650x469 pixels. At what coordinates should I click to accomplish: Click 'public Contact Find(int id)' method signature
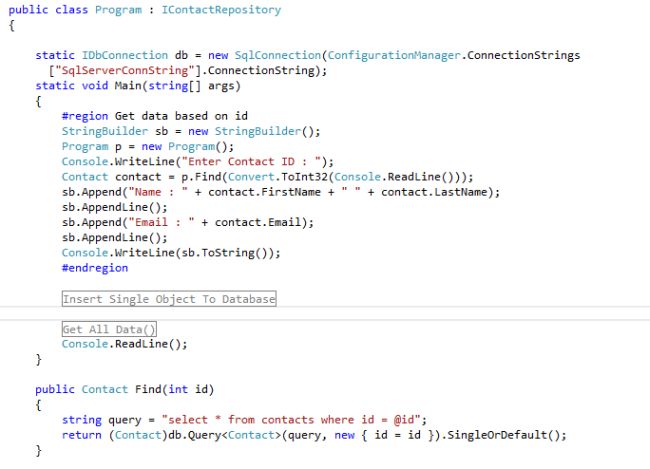(x=125, y=390)
